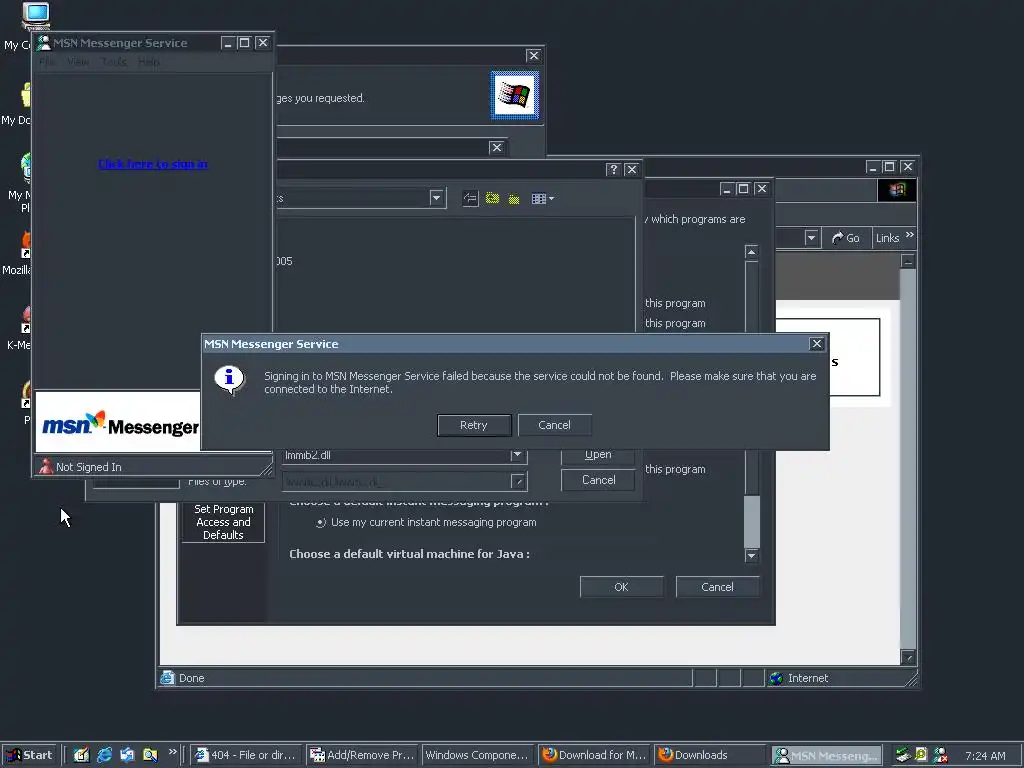The image size is (1024, 768).
Task: Click the Create New Folder icon
Action: [514, 199]
